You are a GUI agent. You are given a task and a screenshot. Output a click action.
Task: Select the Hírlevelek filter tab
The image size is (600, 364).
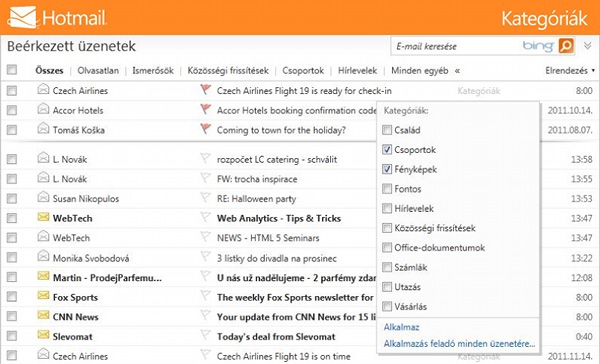point(357,70)
